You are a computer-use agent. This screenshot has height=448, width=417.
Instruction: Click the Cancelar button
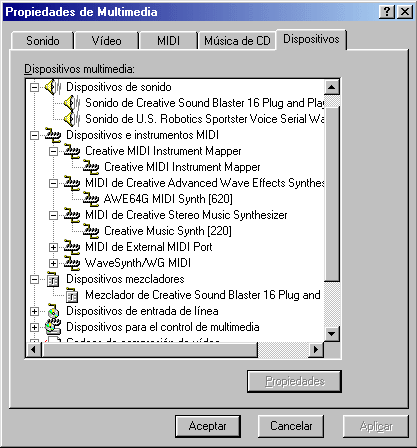point(291,426)
